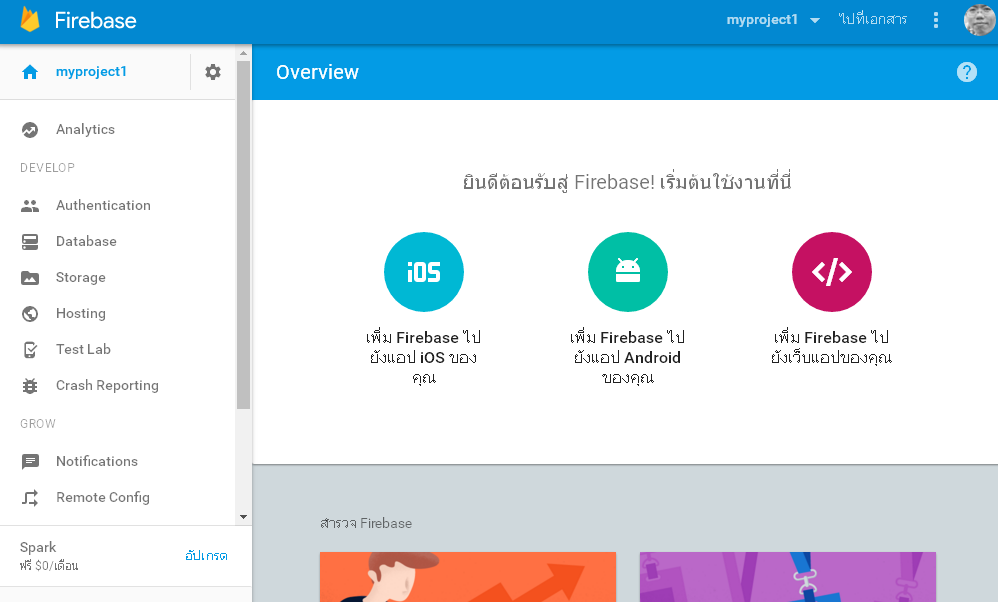Click the Hosting globe icon
Image resolution: width=998 pixels, height=602 pixels.
pos(30,314)
